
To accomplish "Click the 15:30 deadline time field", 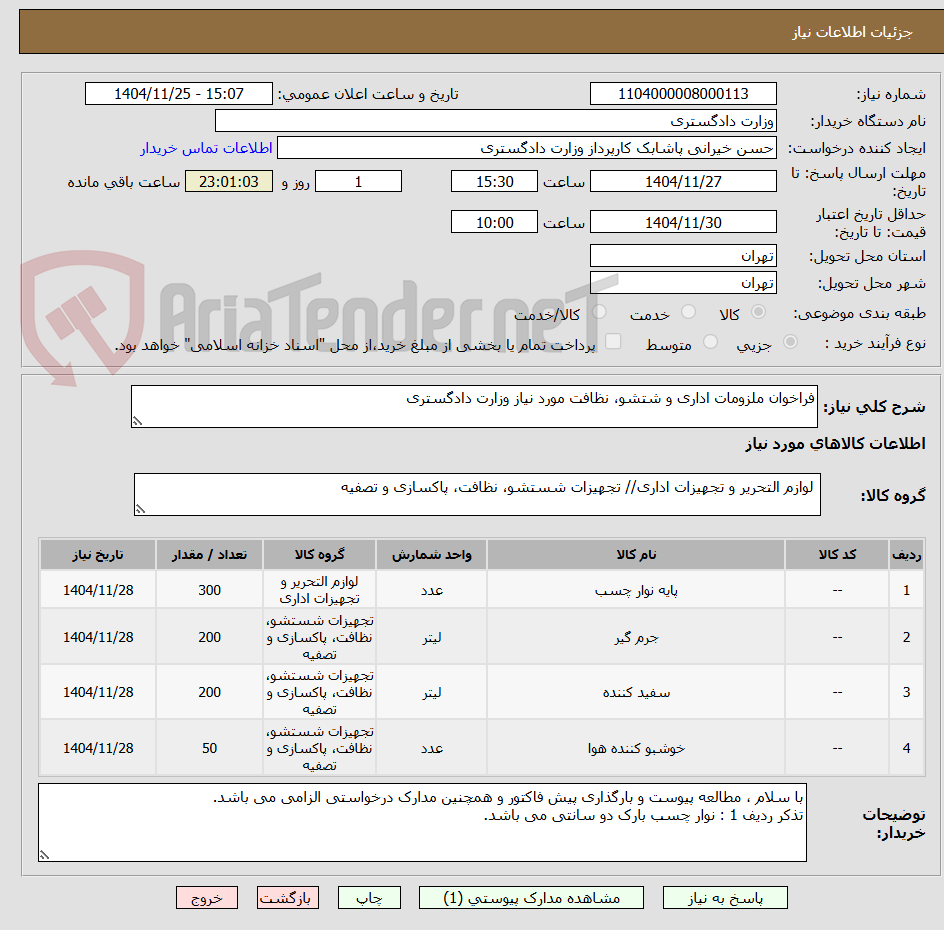I will click(494, 181).
